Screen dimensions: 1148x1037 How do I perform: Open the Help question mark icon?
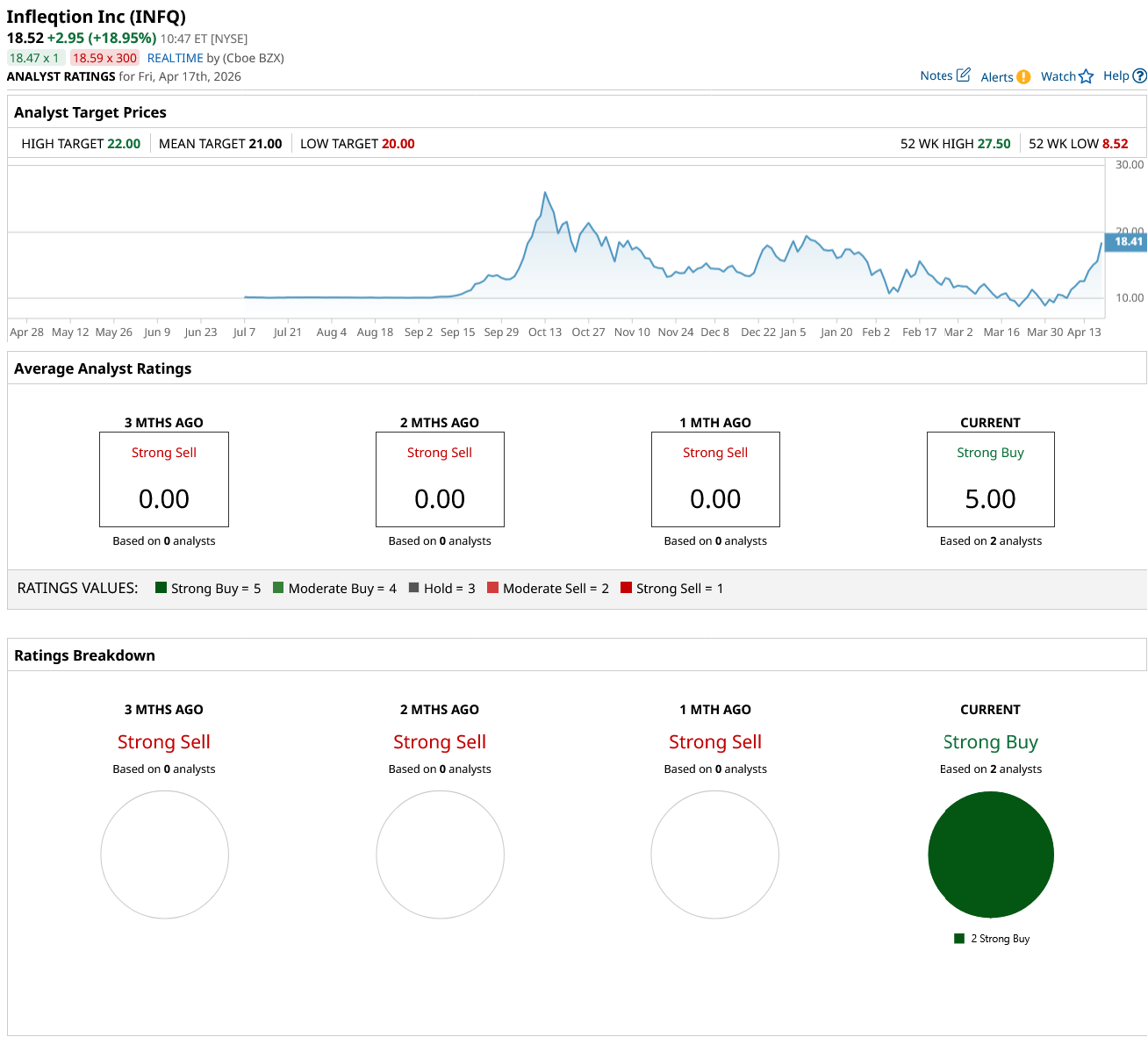pos(1139,76)
